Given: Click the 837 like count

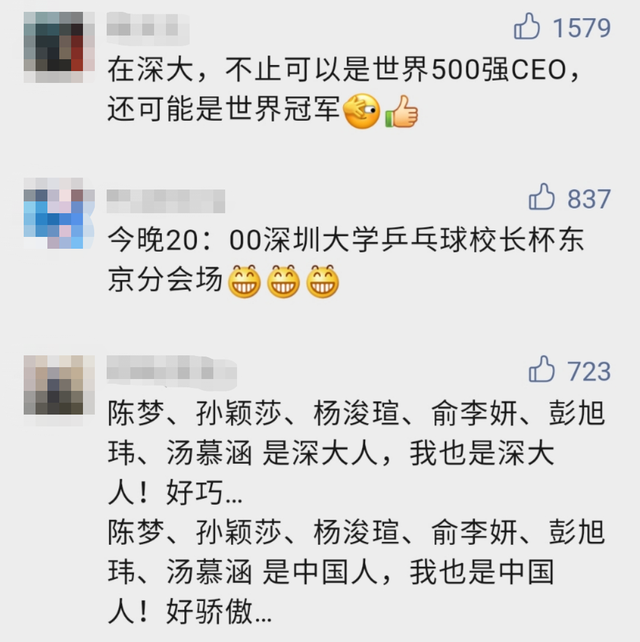Looking at the screenshot, I should tap(589, 199).
